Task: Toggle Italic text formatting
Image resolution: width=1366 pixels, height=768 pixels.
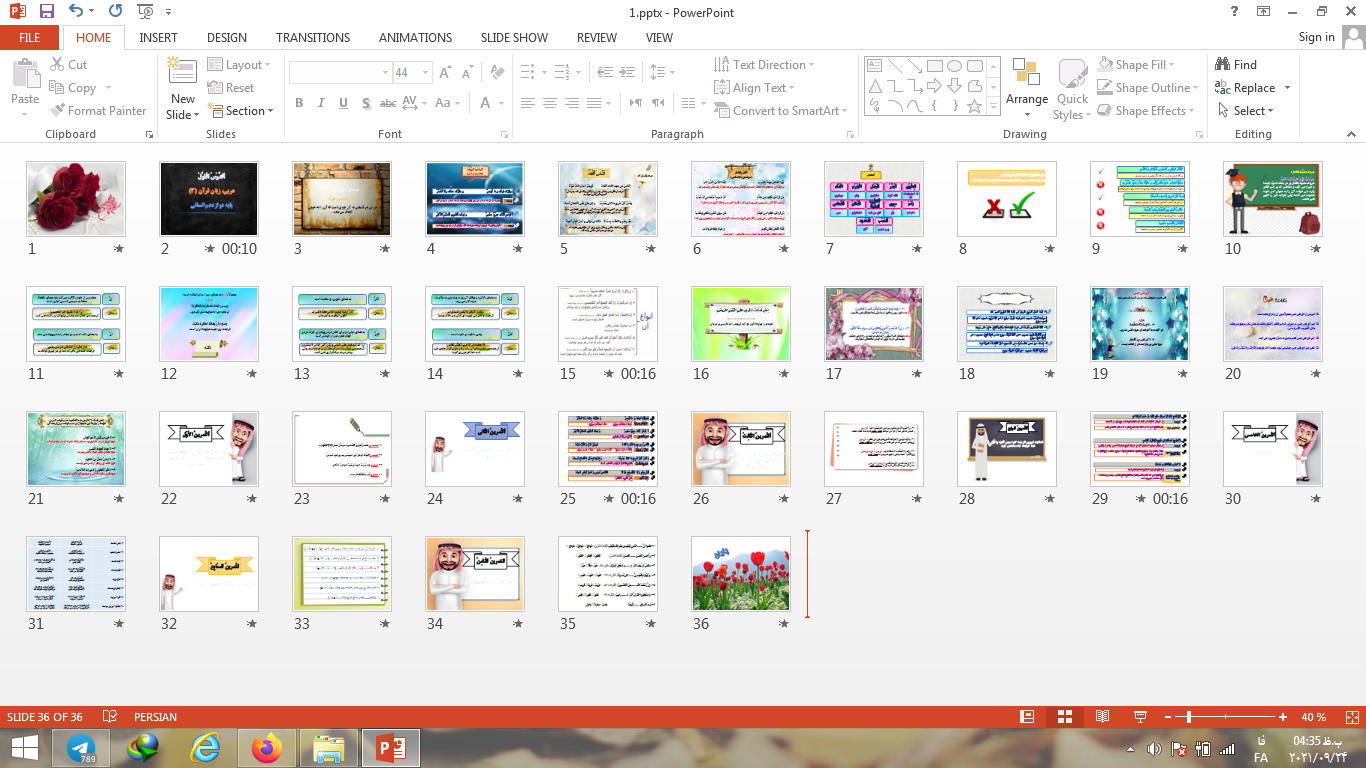Action: [321, 103]
